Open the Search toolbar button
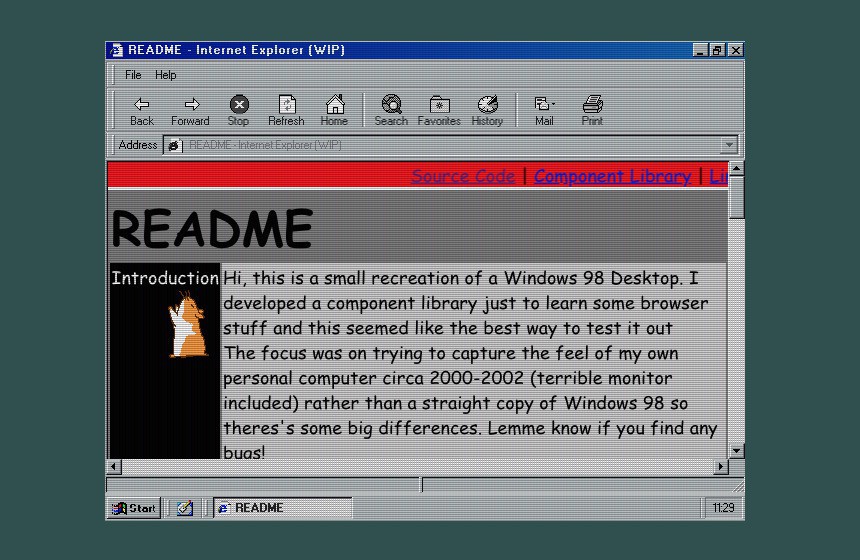 391,111
